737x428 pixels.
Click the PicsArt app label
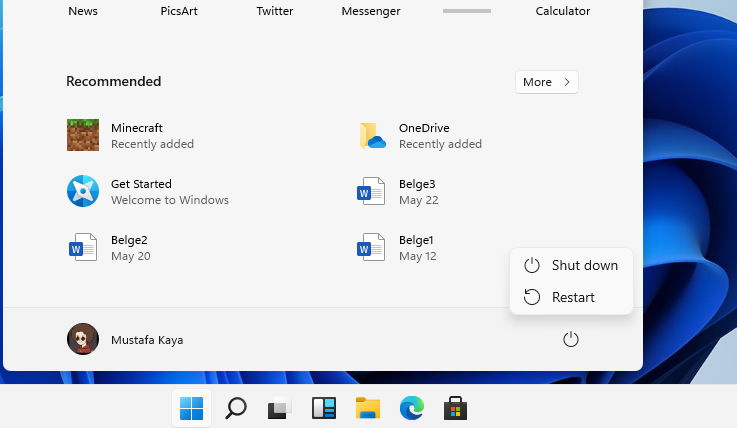[179, 11]
